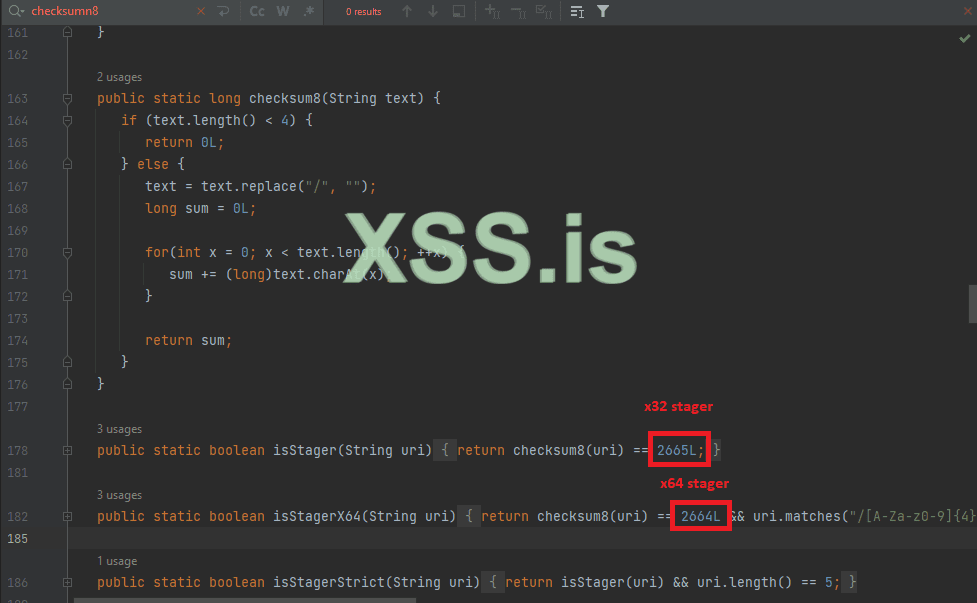Toggle Regex (.*) search option

tap(308, 11)
